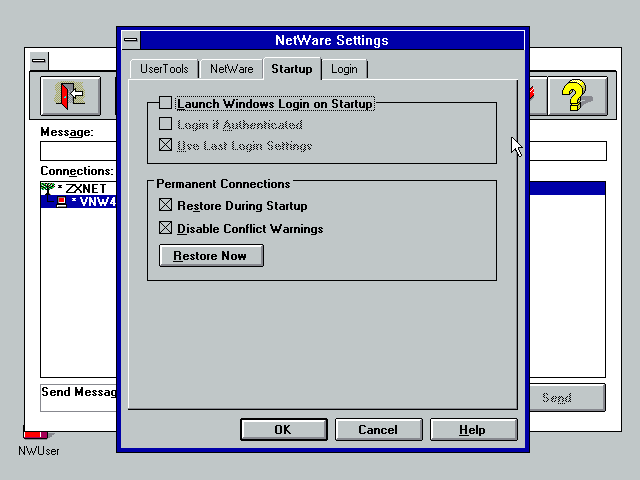The width and height of the screenshot is (640, 480).
Task: Uncheck Restore During Startup
Action: point(165,205)
